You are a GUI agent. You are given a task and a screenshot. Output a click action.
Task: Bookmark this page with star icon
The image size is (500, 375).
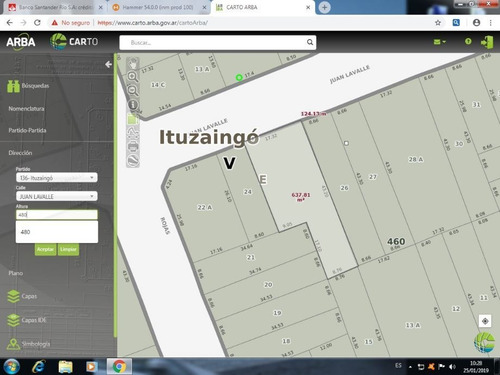point(438,23)
